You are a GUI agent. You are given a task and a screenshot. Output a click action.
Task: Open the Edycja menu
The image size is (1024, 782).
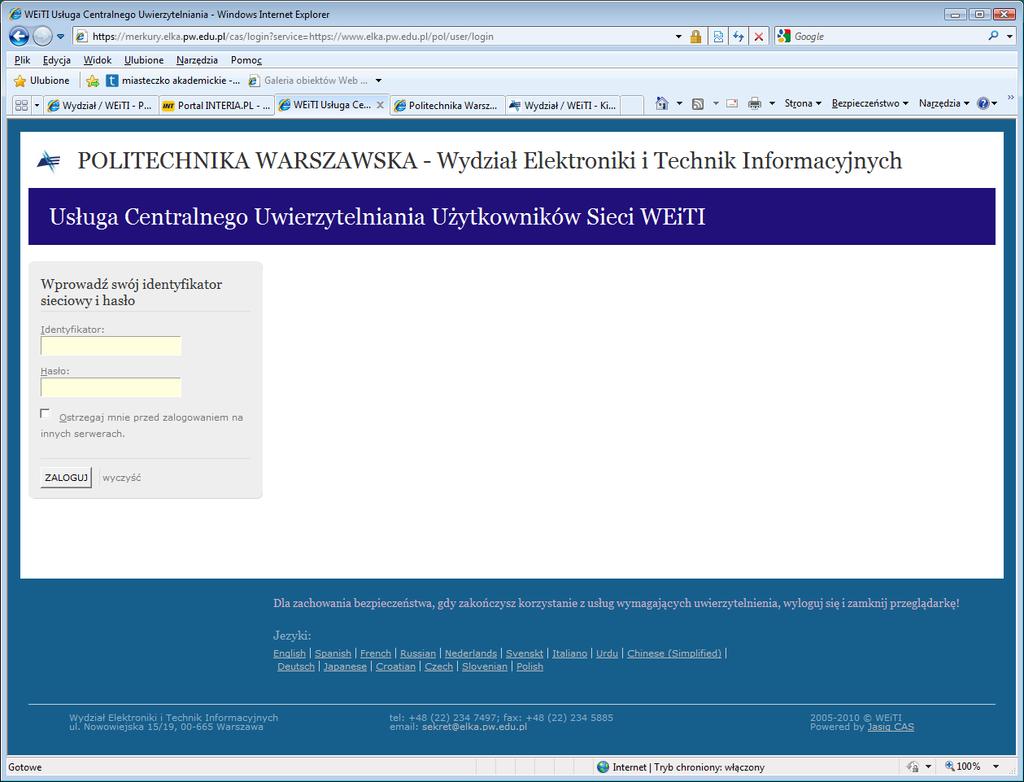pyautogui.click(x=57, y=60)
